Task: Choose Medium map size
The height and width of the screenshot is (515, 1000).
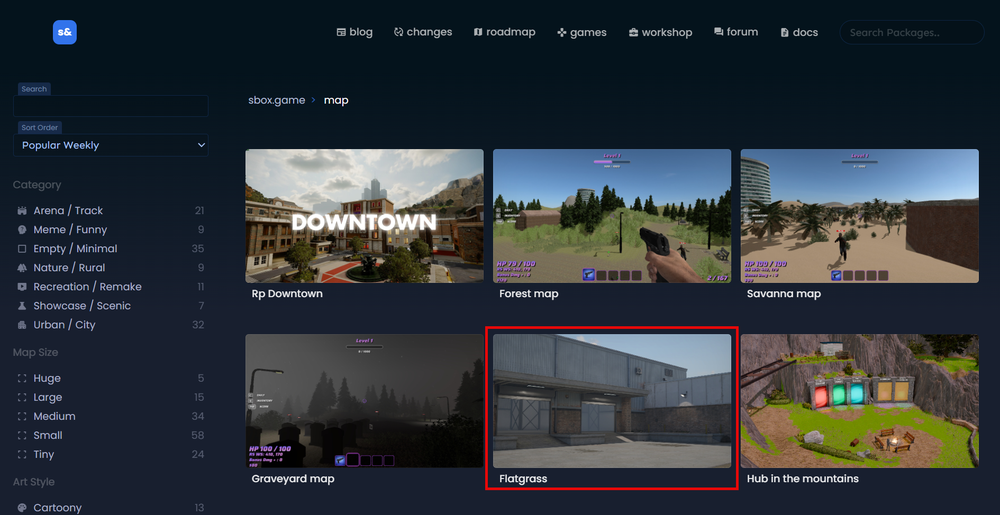Action: coord(110,417)
